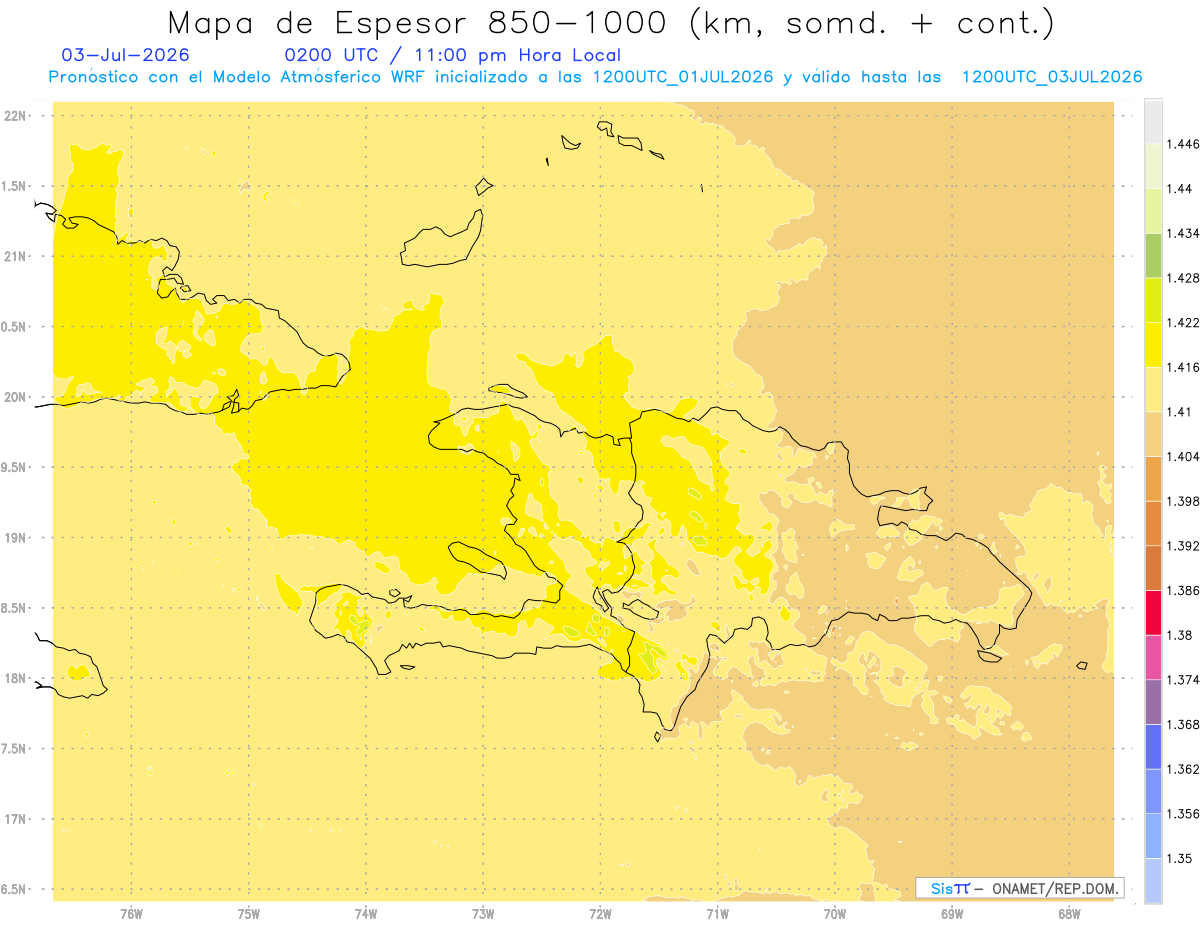Click the cream swatch between 1.44 and 1.446
Image resolution: width=1200 pixels, height=927 pixels.
click(1153, 166)
